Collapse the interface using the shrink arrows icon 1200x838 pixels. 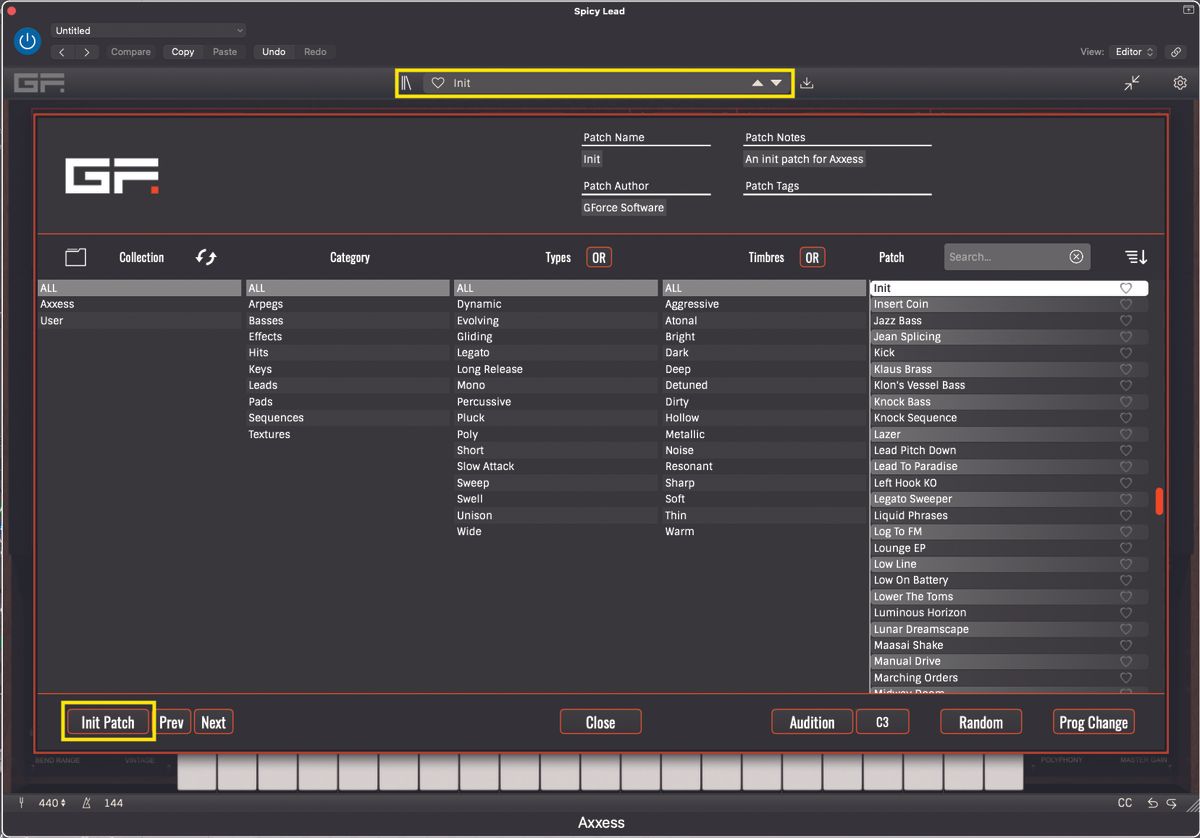1131,82
